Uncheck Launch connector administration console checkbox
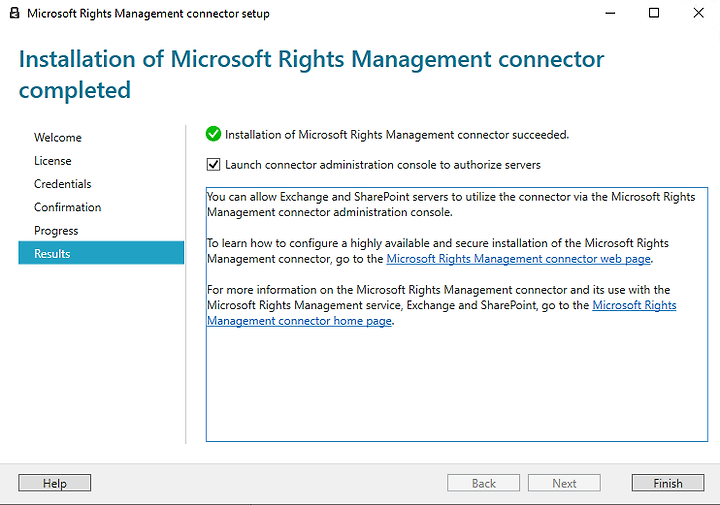 click(x=213, y=164)
